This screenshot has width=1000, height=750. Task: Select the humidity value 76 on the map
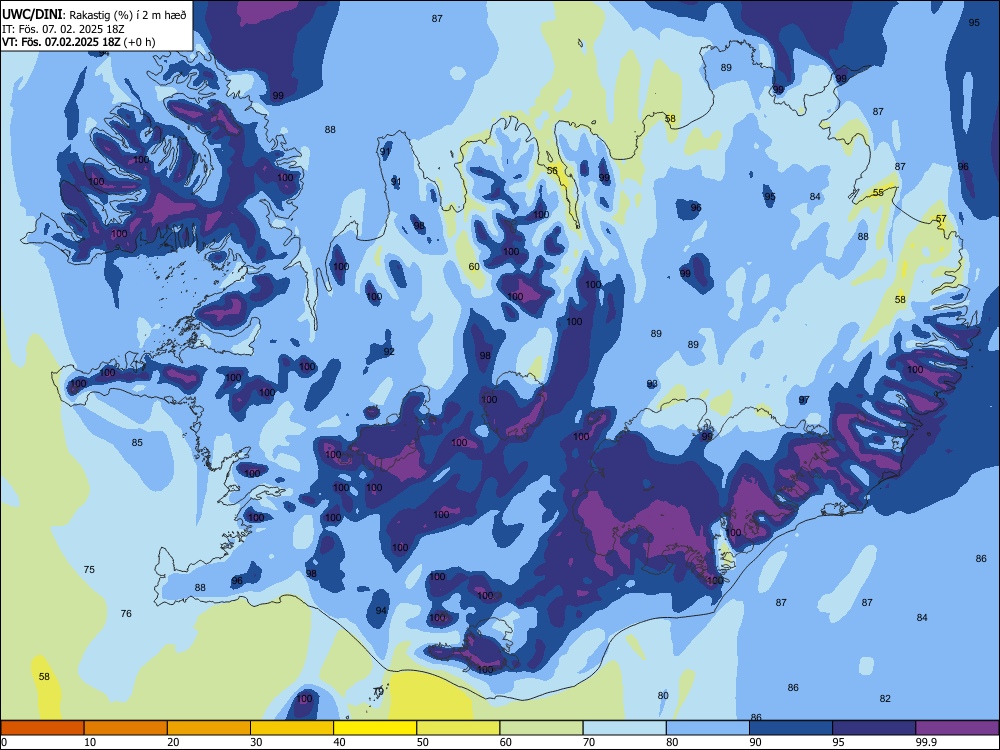tap(126, 614)
